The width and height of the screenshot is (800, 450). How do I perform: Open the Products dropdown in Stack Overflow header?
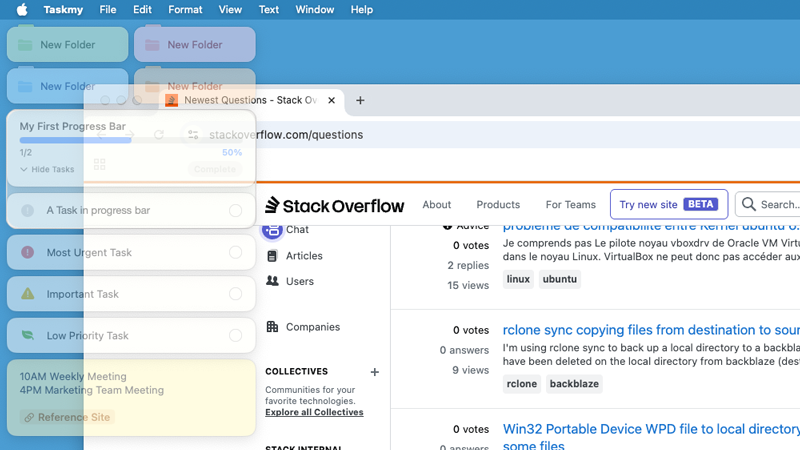click(x=498, y=205)
